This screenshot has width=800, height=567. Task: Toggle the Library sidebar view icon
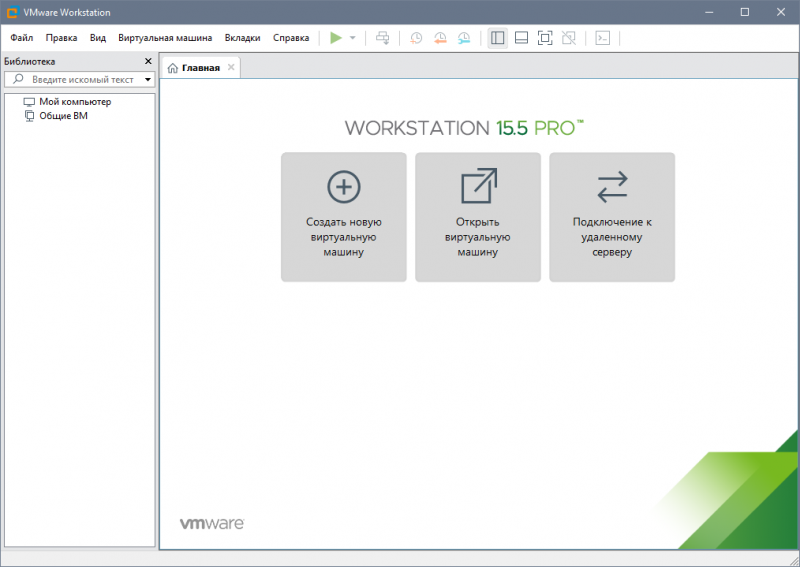[x=497, y=38]
